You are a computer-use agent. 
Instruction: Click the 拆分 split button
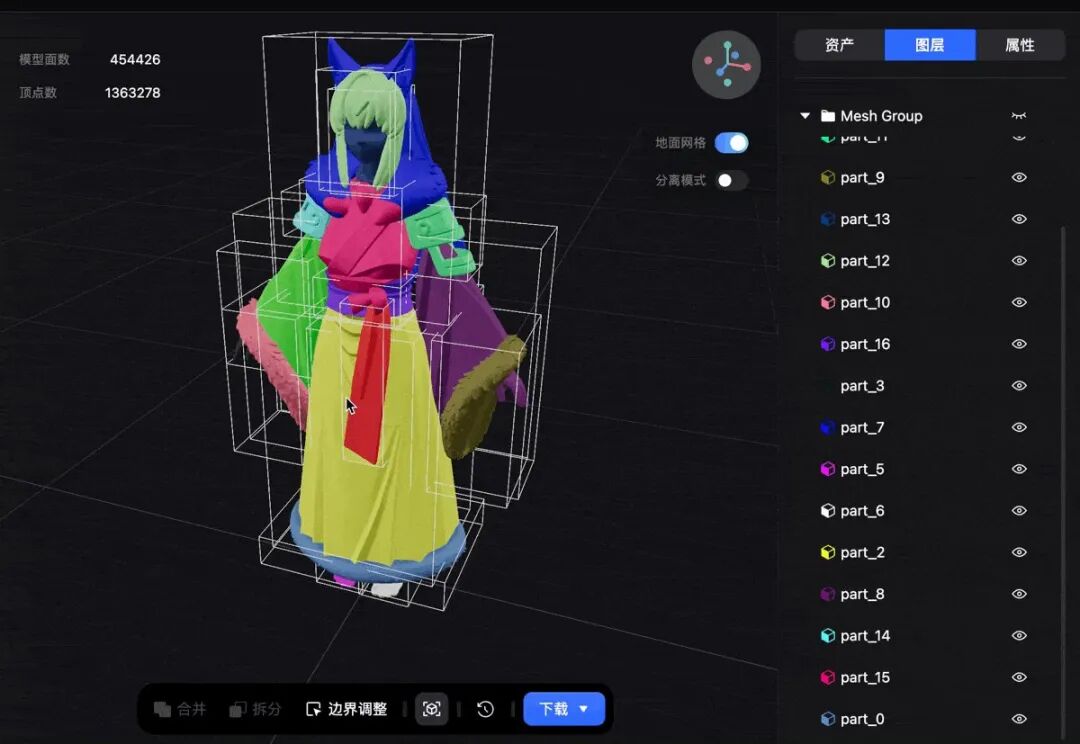click(x=256, y=709)
